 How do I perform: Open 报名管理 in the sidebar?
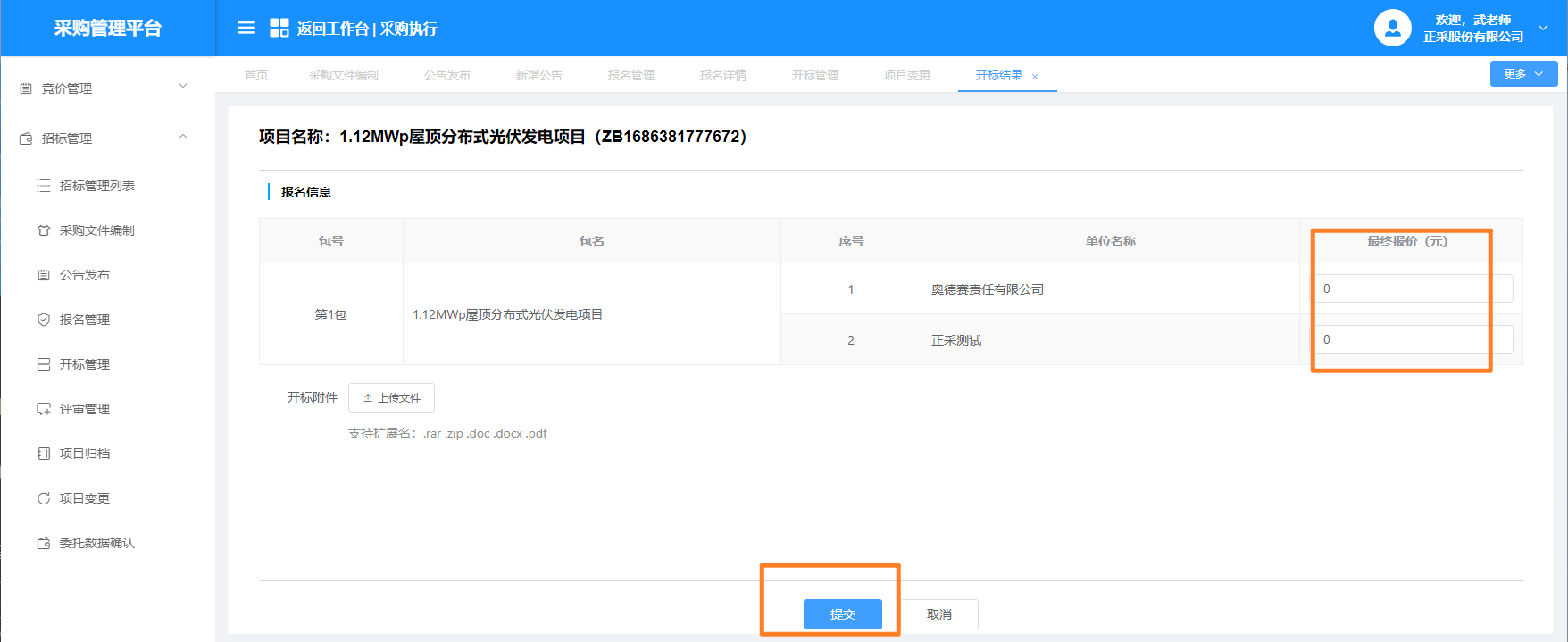(x=84, y=320)
